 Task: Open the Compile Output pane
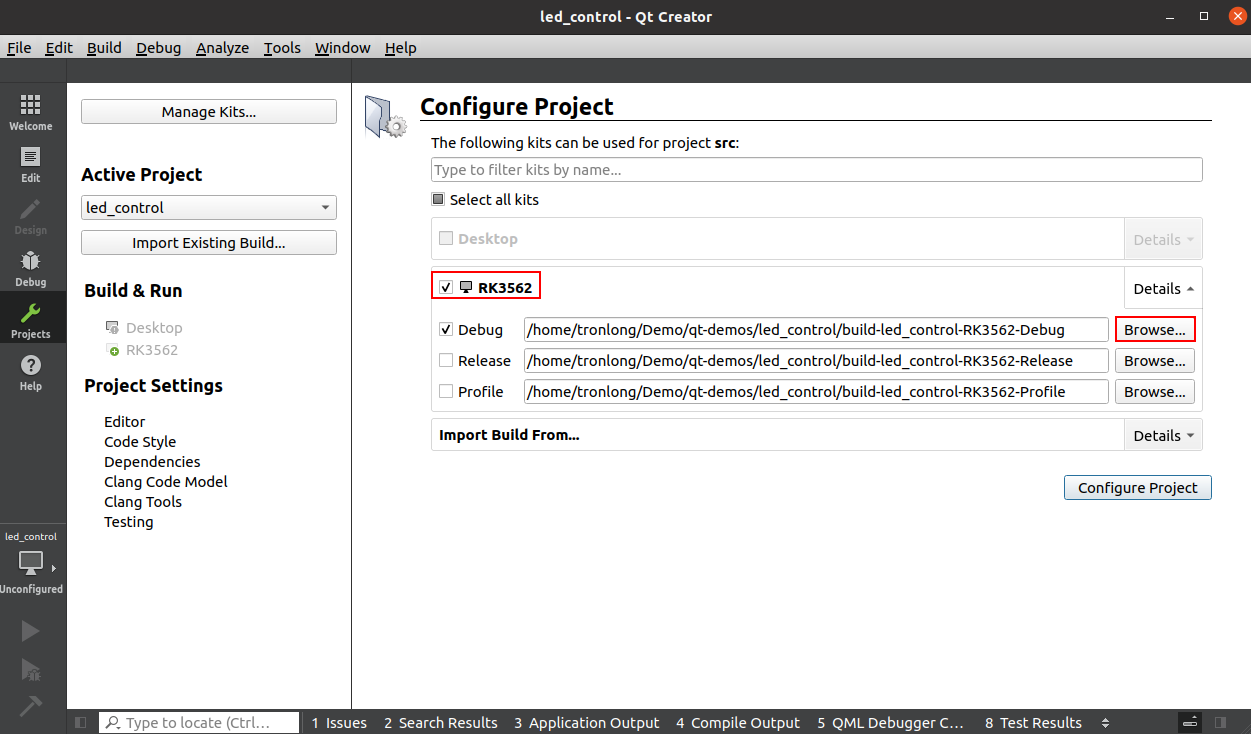click(738, 722)
